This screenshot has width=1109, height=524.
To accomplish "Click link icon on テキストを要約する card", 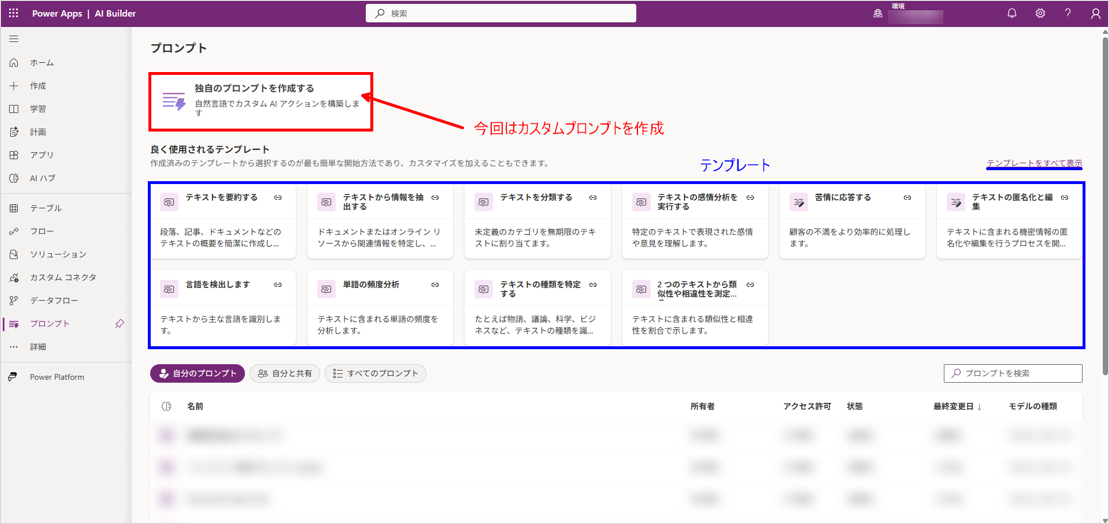I will [x=278, y=198].
